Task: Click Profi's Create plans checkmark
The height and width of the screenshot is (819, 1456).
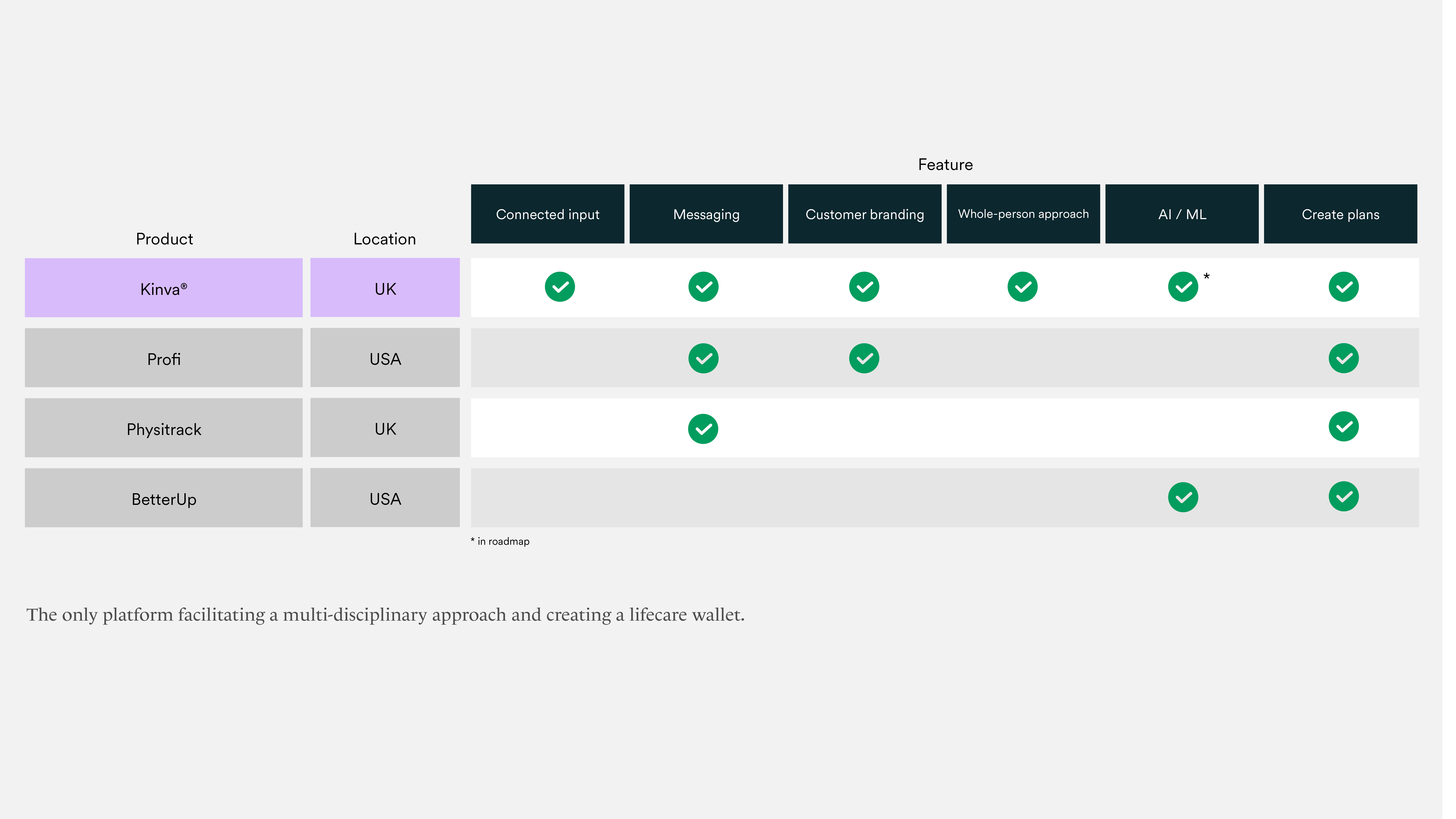Action: click(x=1344, y=358)
